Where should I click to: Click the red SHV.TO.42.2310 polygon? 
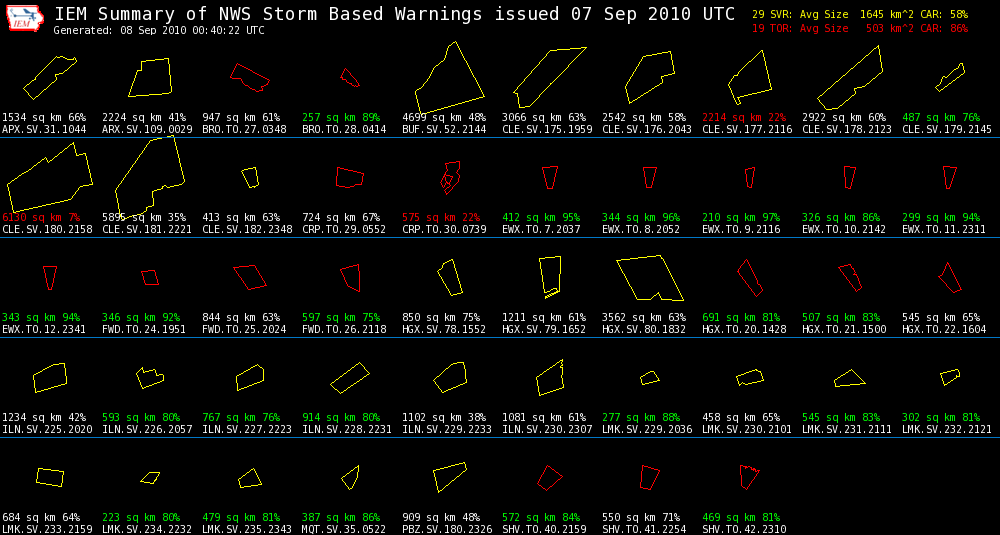click(x=750, y=477)
